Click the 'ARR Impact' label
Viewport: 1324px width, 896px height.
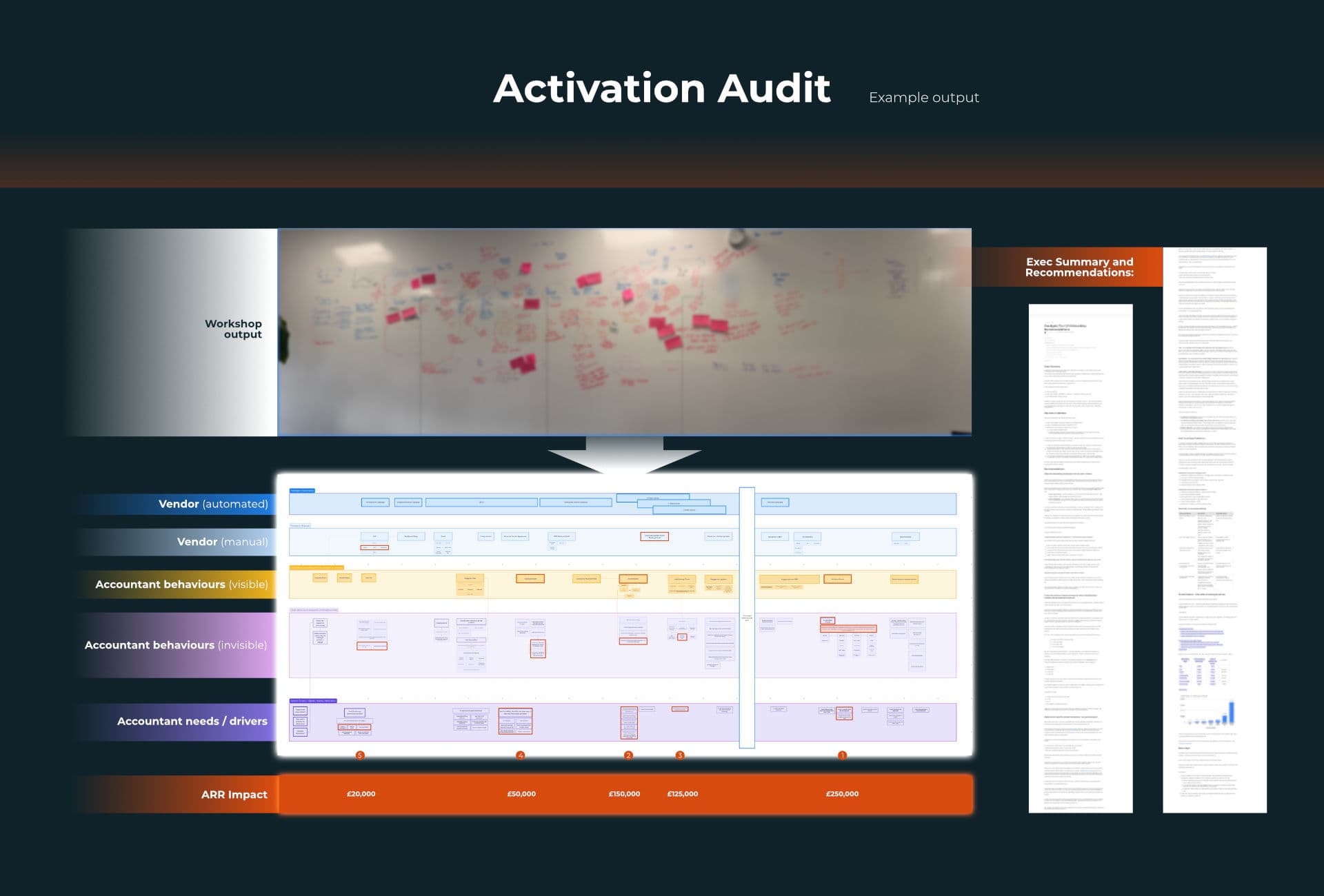(x=234, y=795)
